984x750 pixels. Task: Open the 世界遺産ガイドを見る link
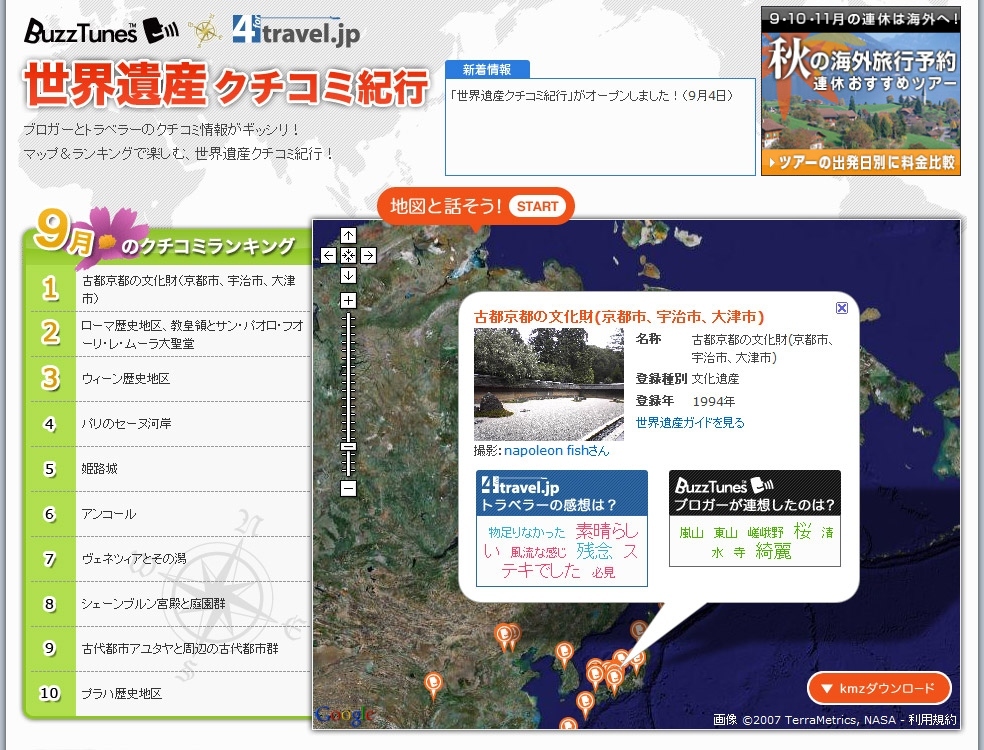(x=690, y=423)
